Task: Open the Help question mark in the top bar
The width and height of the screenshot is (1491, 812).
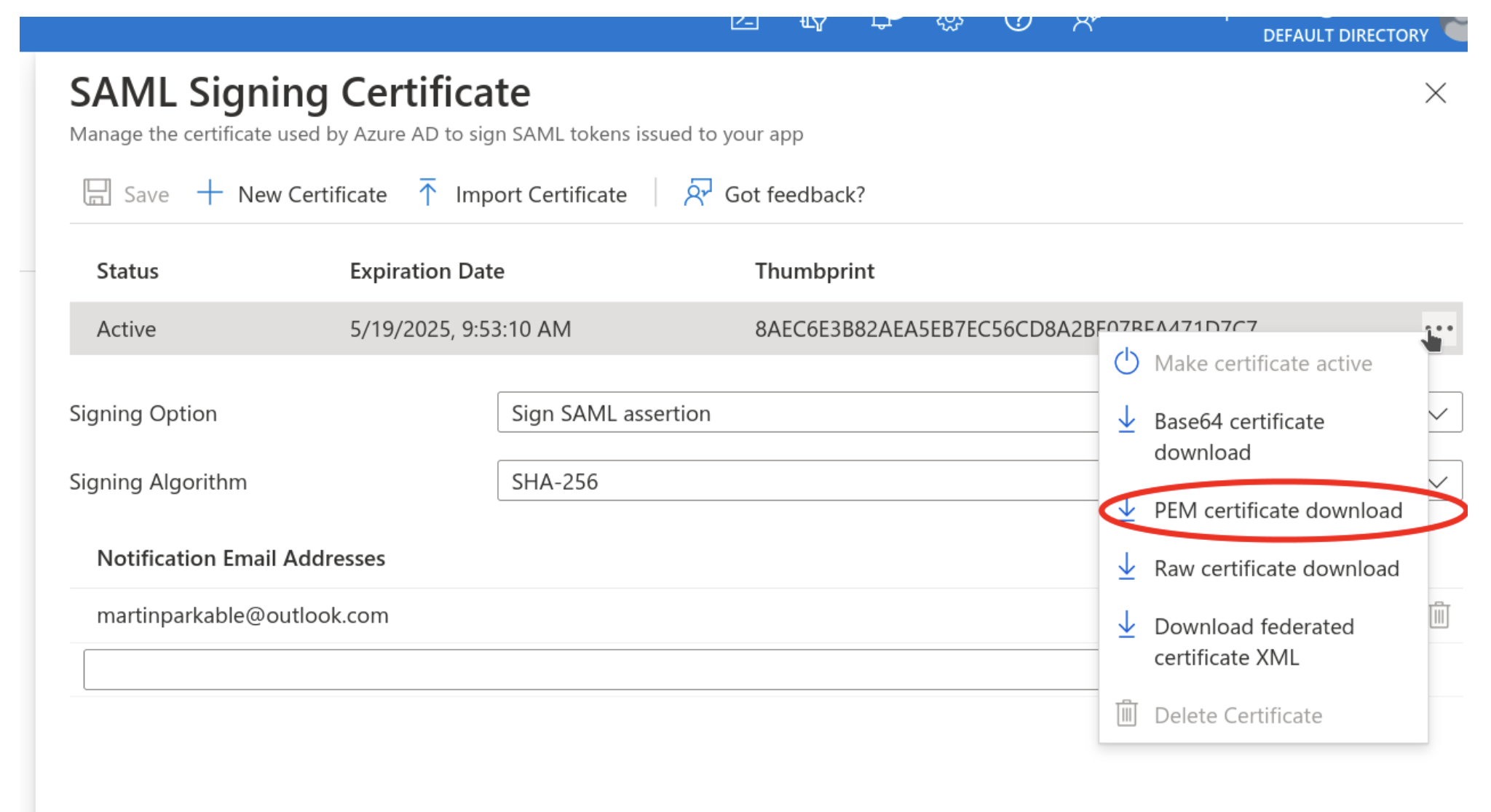Action: [1018, 22]
